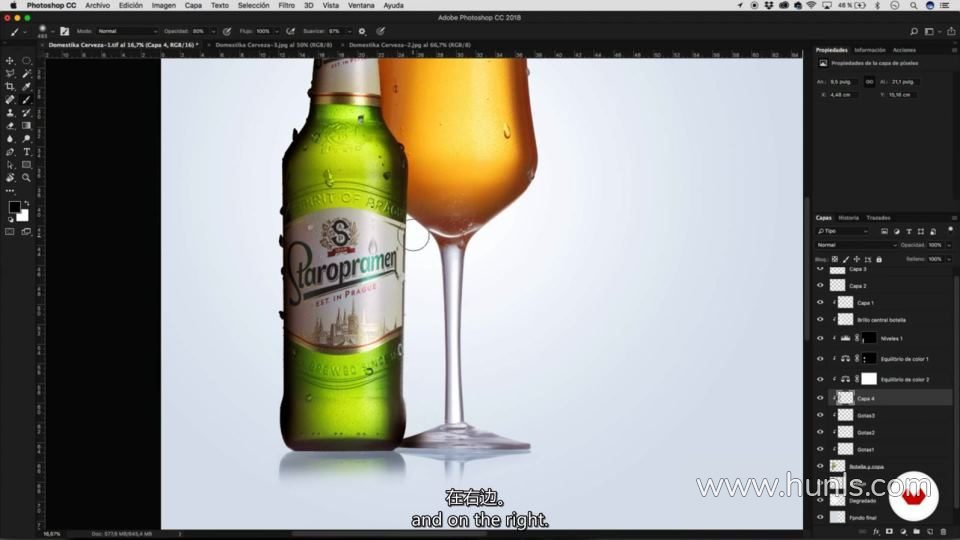Viewport: 960px width, 540px height.
Task: Select the Gradient tool
Action: click(x=26, y=126)
